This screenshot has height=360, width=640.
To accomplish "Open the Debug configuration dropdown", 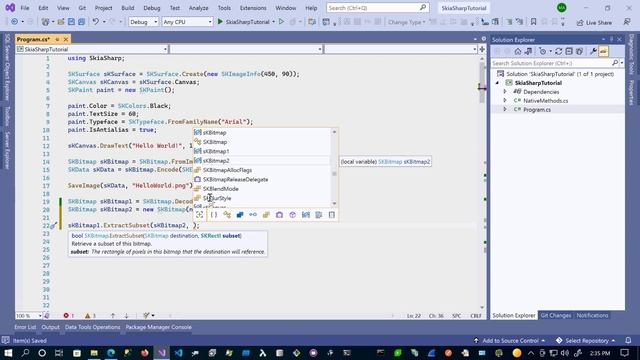I will [x=143, y=22].
